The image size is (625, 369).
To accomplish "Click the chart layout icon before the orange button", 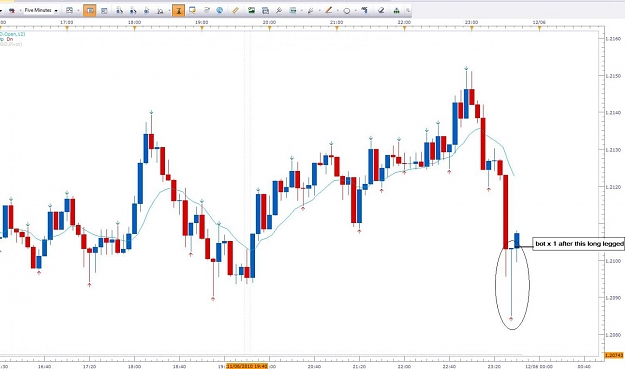I will (x=69, y=10).
